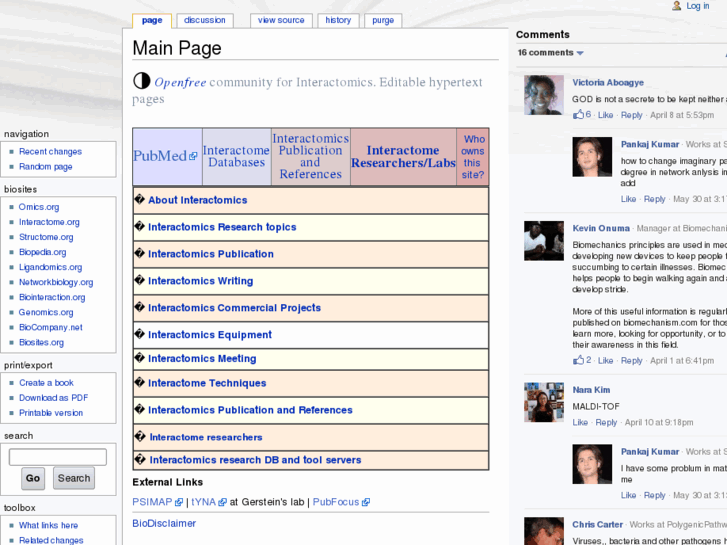Click Who owns this site?
This screenshot has height=545, width=727.
point(472,157)
